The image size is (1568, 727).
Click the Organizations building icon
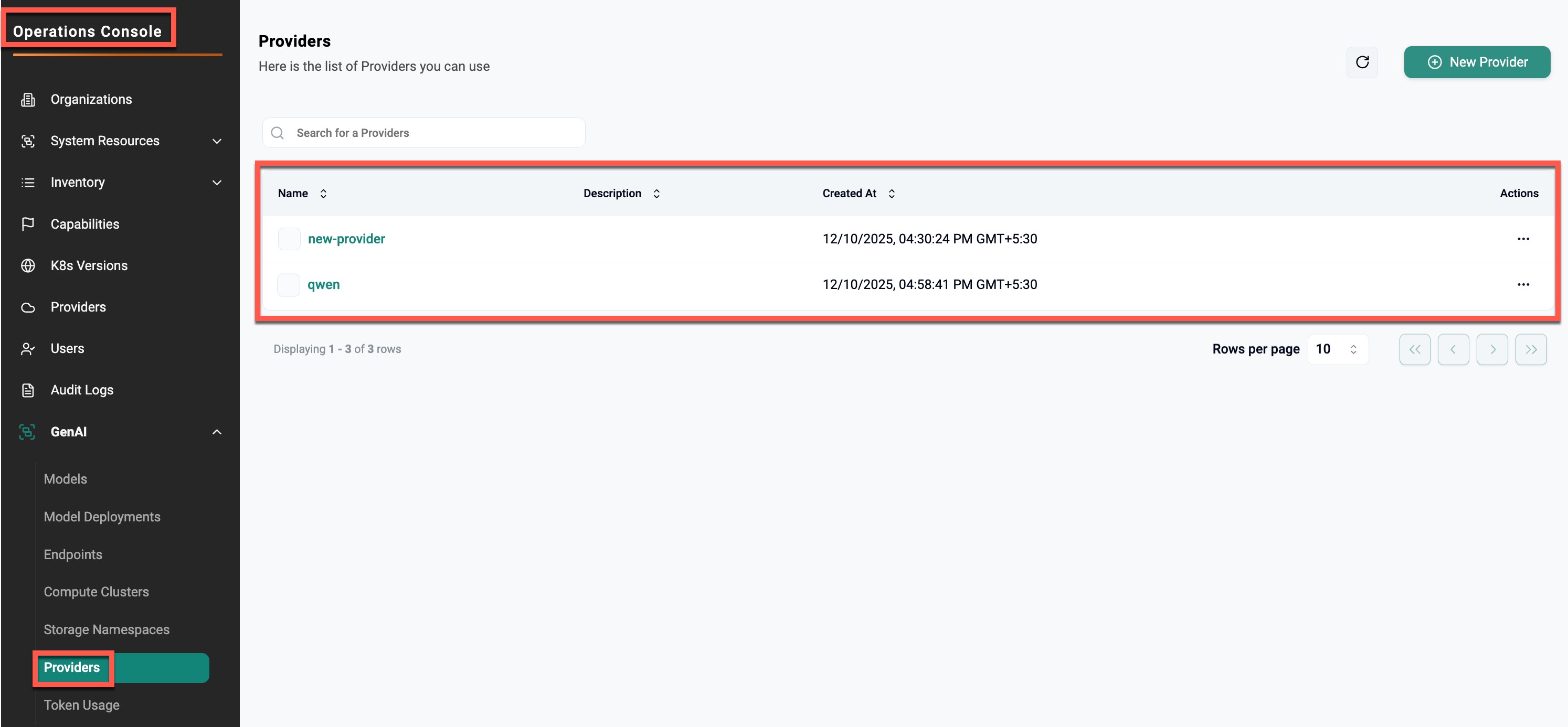coord(28,99)
